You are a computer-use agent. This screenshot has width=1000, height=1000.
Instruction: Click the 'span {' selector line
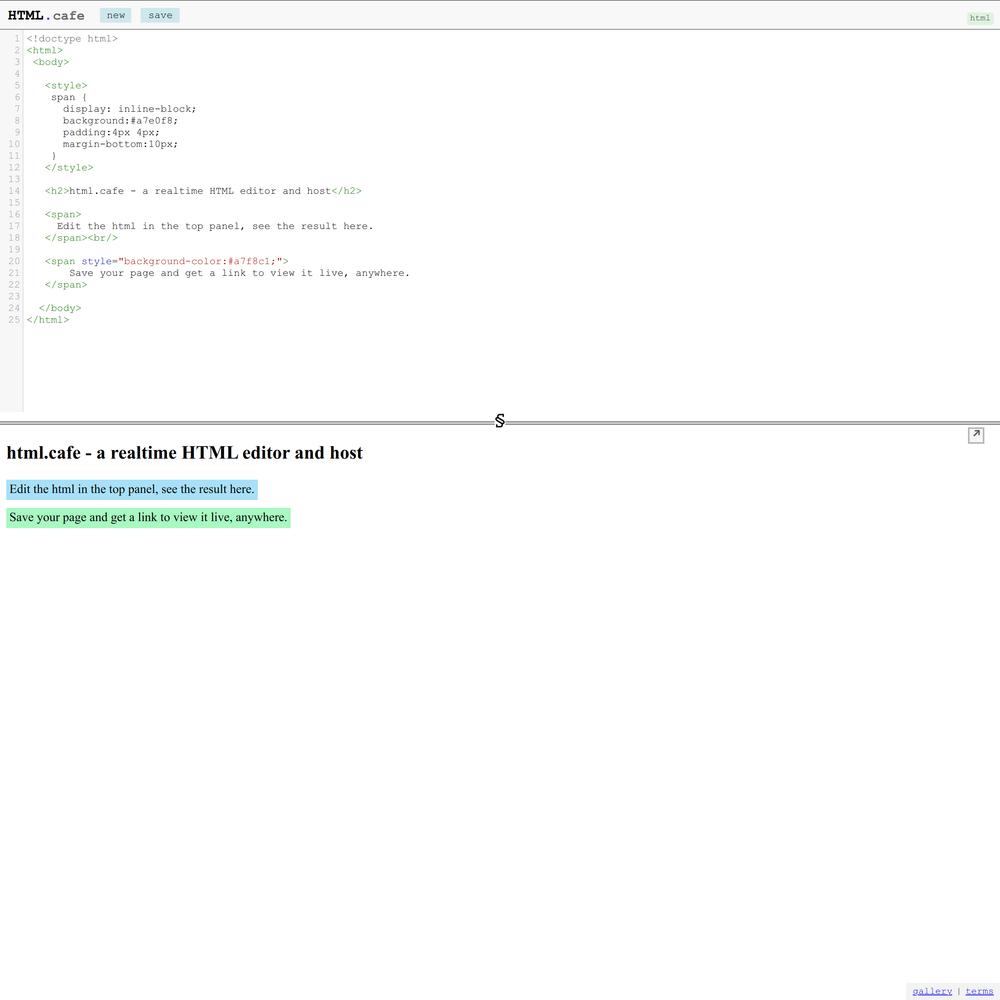coord(69,98)
